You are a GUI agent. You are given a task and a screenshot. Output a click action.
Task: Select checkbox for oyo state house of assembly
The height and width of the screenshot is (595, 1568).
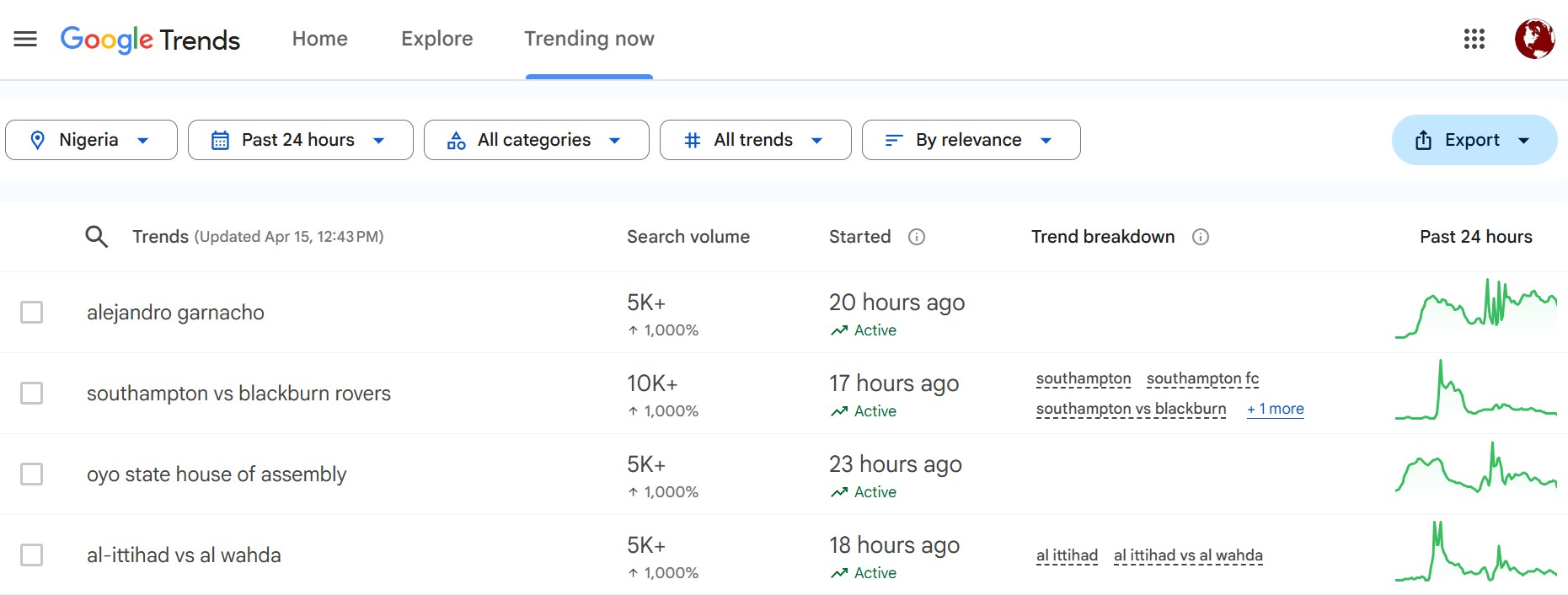[32, 474]
